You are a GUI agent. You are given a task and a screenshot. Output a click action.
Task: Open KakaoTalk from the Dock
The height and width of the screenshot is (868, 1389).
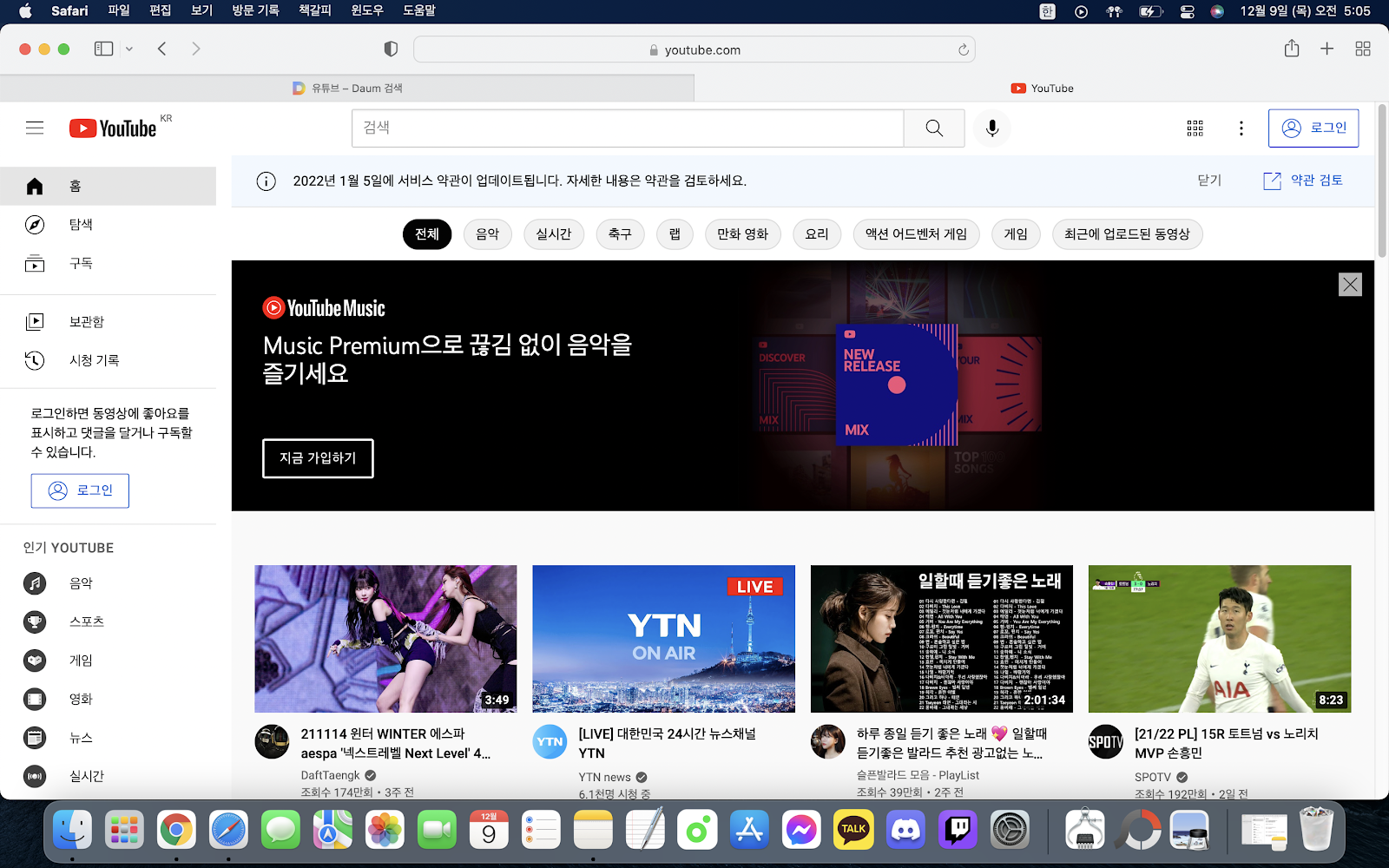click(x=853, y=831)
